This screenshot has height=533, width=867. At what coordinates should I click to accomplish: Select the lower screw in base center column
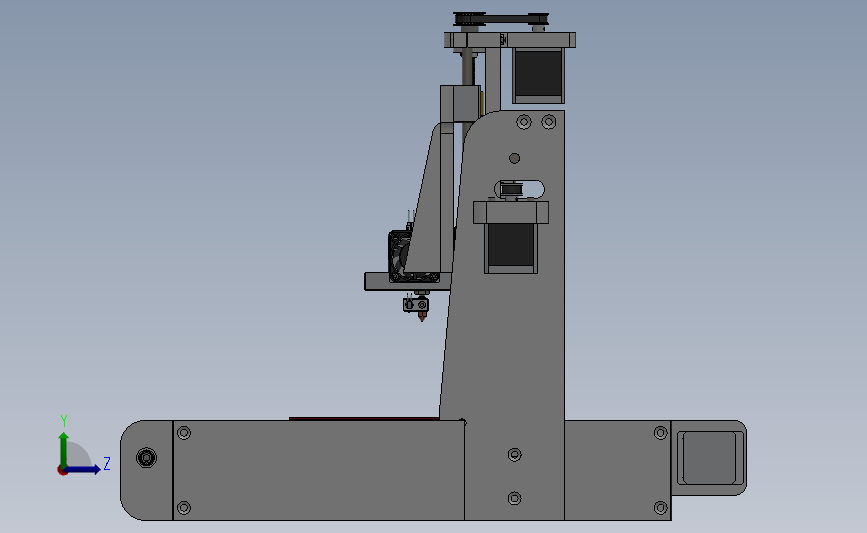514,498
